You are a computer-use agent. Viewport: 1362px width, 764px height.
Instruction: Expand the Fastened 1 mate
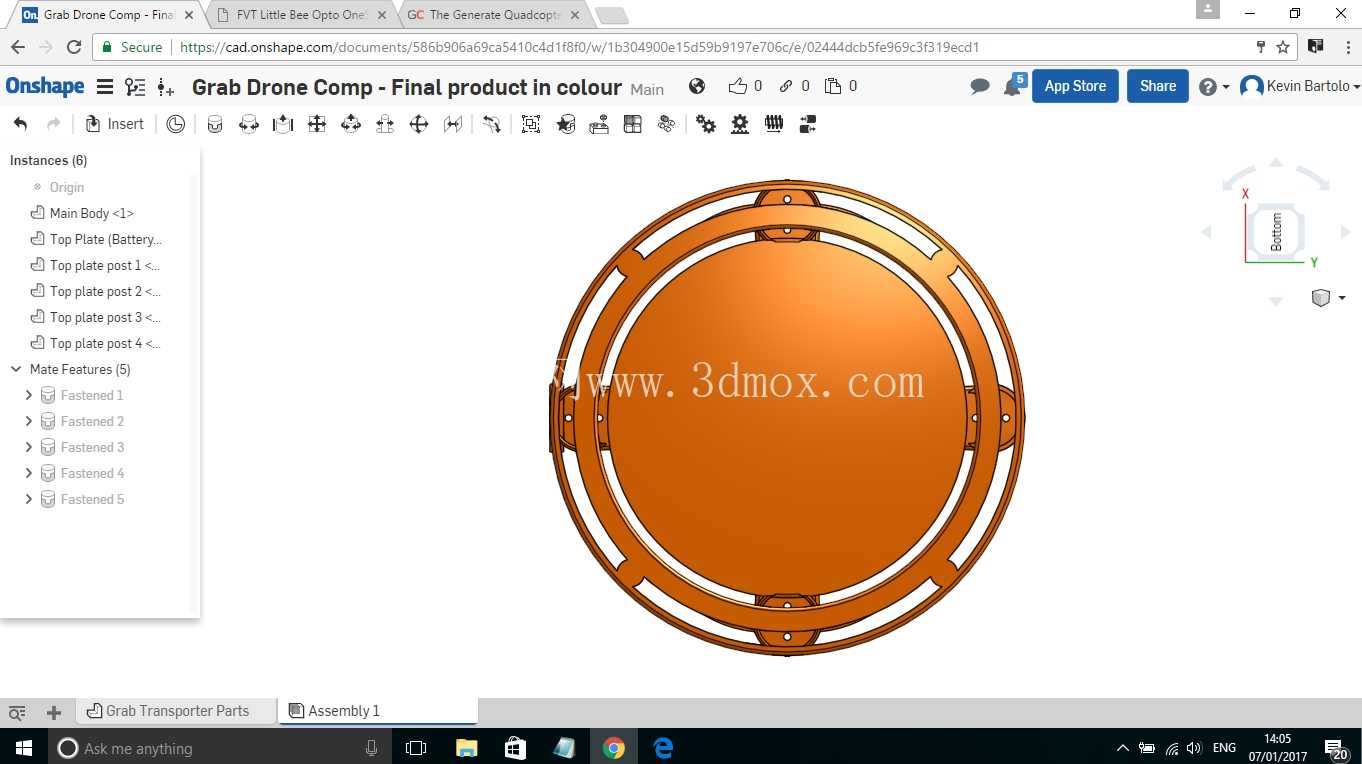(28, 395)
